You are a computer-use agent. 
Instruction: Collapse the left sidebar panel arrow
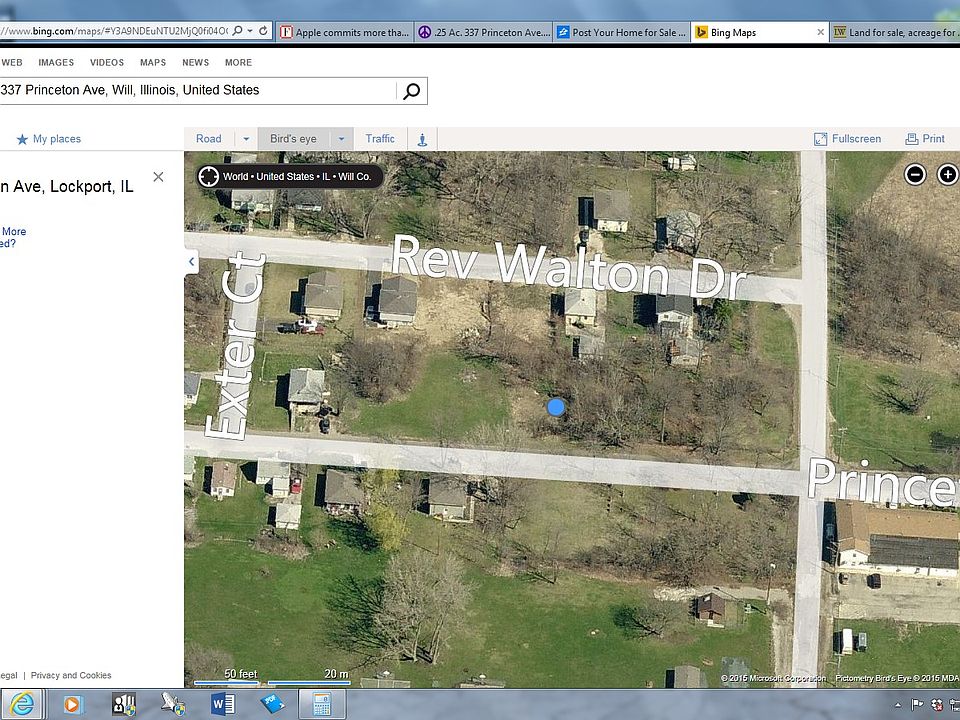coord(191,262)
